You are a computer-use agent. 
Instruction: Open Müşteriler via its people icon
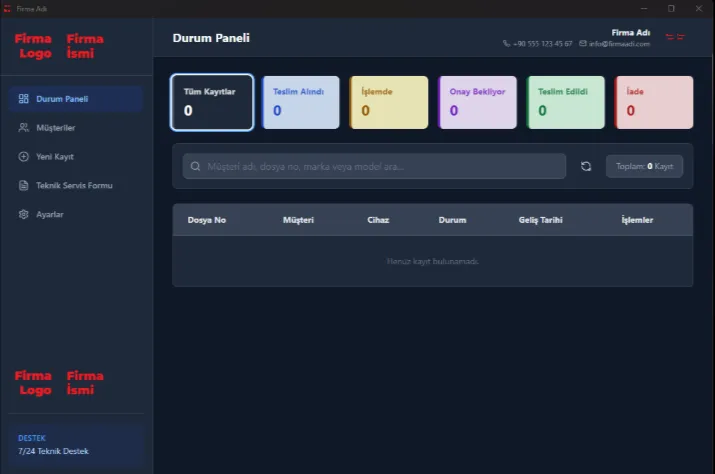tap(24, 128)
